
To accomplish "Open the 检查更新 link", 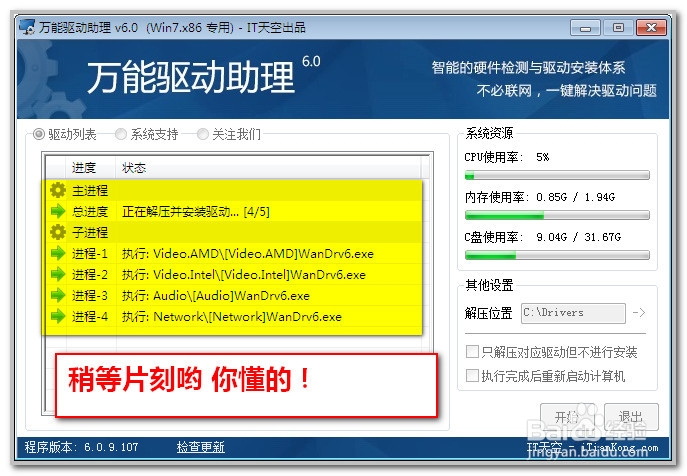I will [200, 447].
